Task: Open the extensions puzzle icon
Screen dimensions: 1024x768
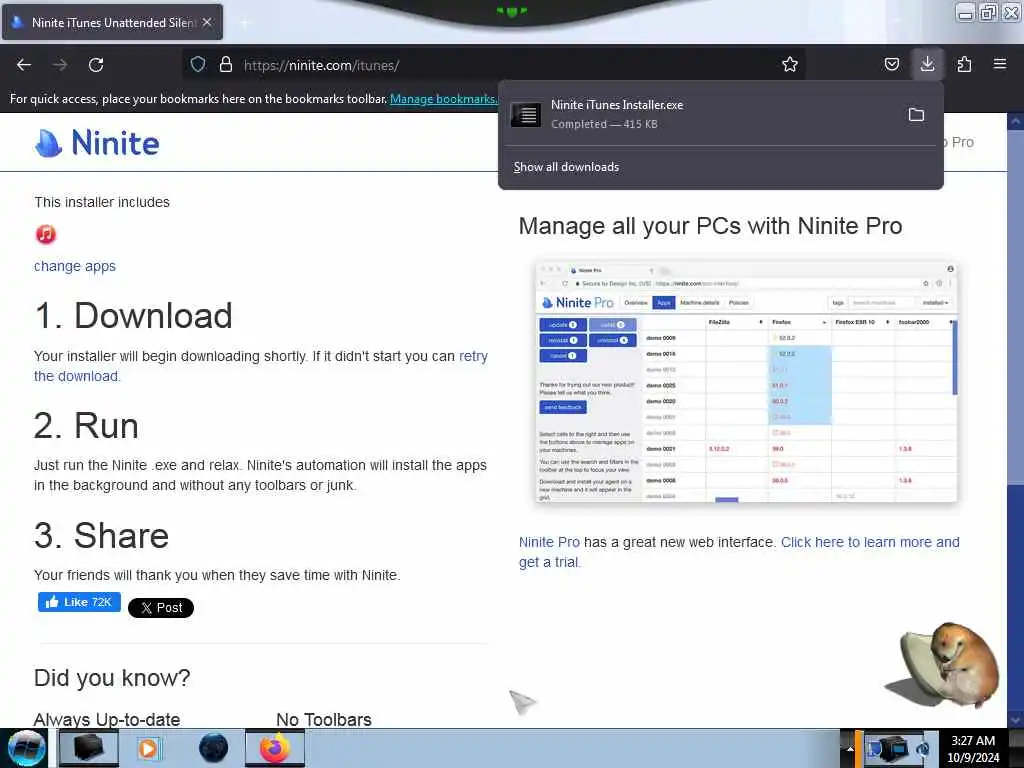Action: click(x=964, y=64)
